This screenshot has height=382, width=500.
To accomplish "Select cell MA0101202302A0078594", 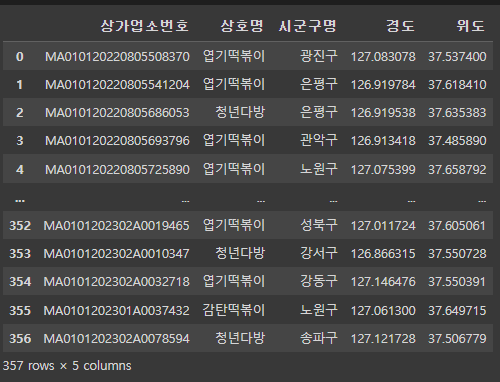I will point(116,339).
